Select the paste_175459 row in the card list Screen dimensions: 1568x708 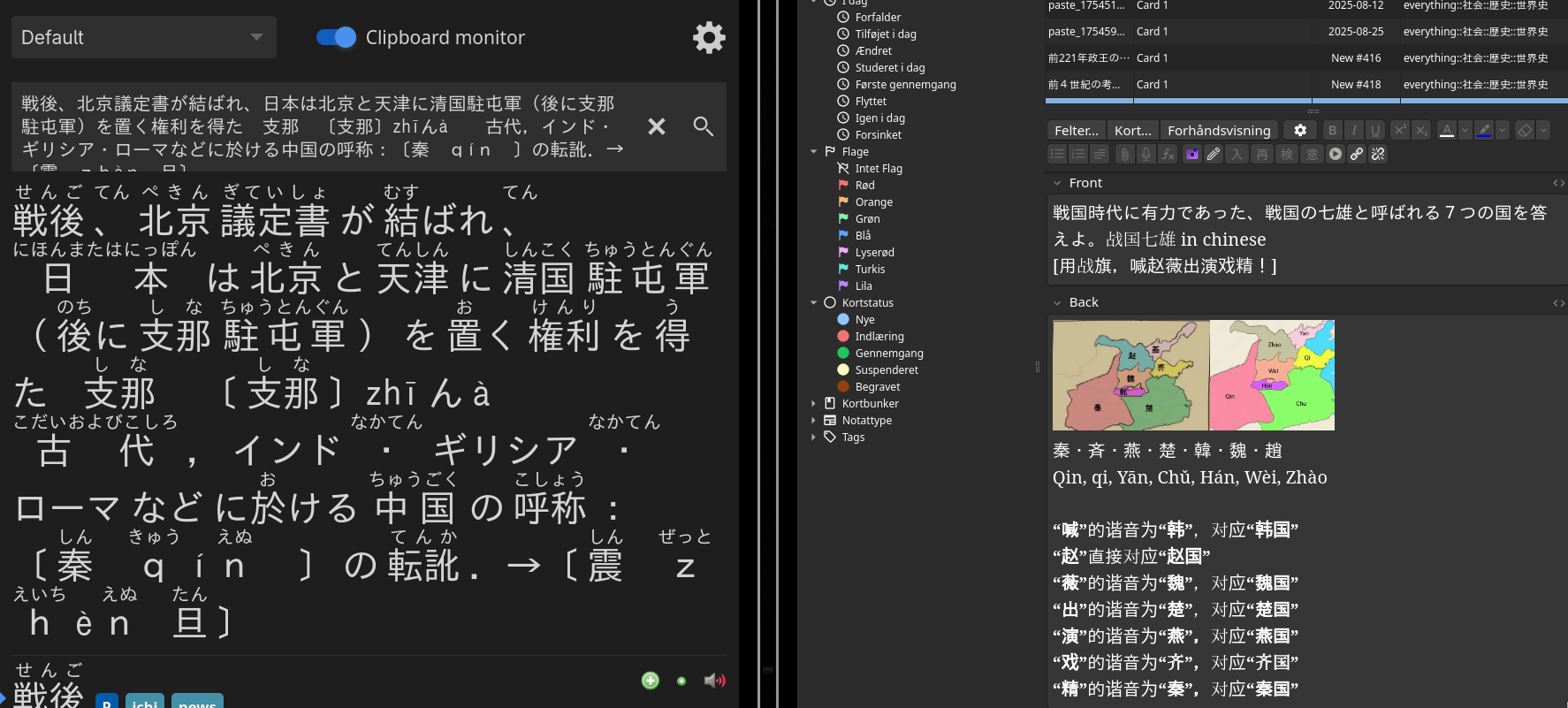click(x=1306, y=32)
